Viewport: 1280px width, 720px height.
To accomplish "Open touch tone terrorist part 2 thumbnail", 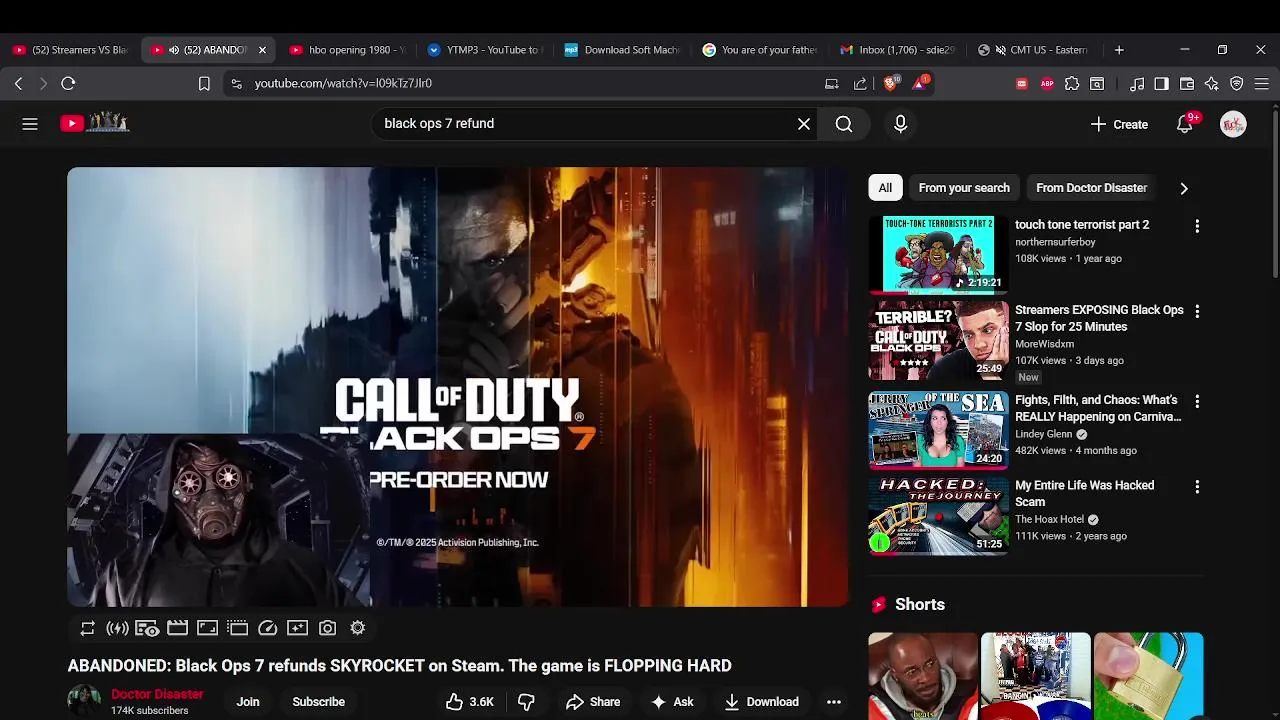I will click(x=938, y=255).
